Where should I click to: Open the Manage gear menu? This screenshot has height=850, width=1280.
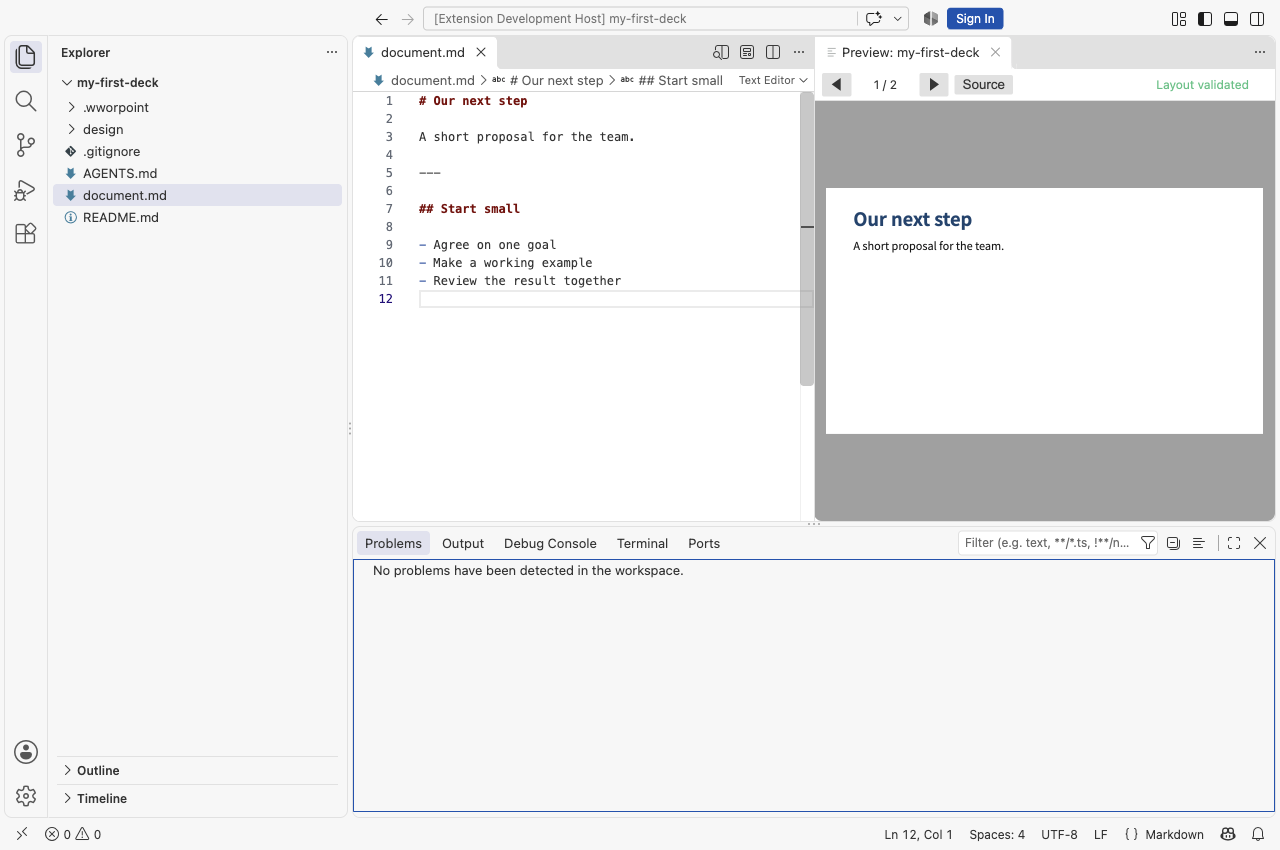26,796
